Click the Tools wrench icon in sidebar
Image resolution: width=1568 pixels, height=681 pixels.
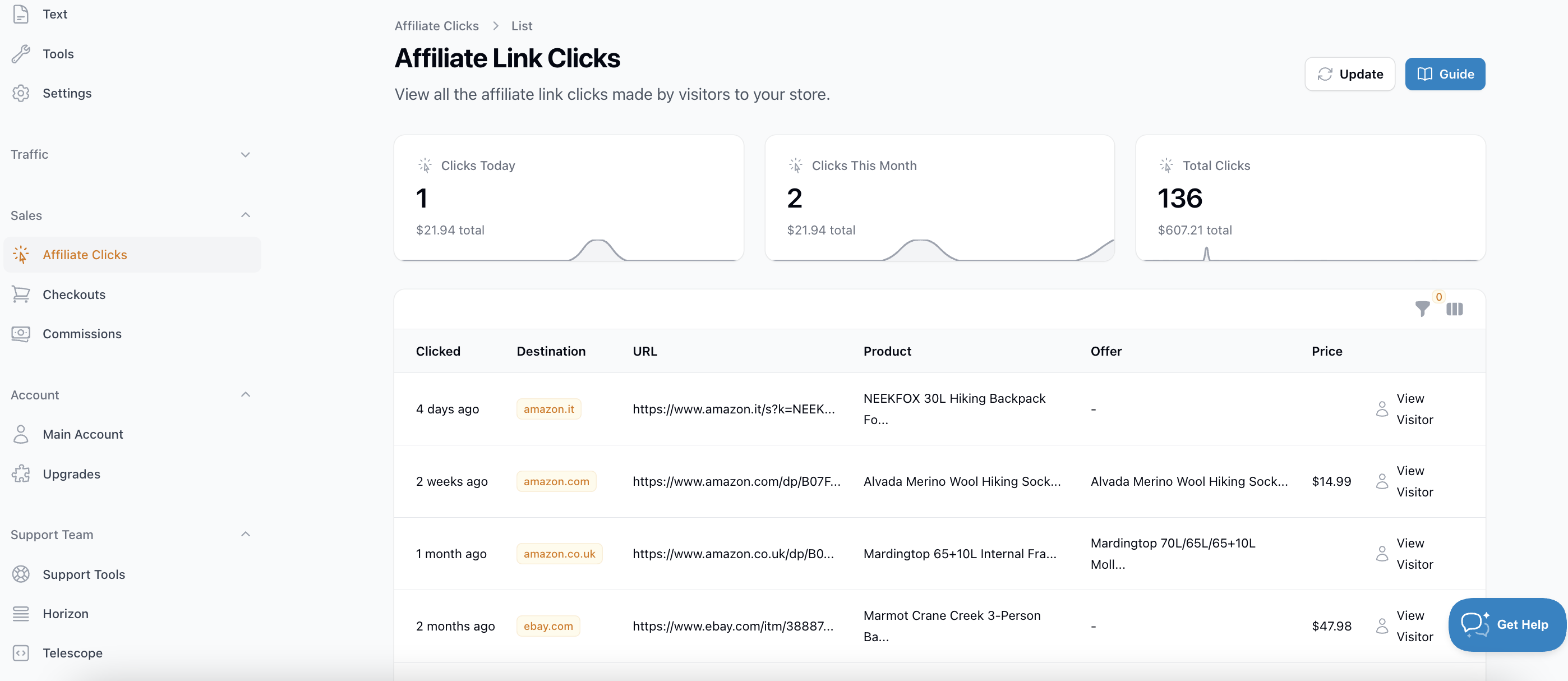pos(21,54)
